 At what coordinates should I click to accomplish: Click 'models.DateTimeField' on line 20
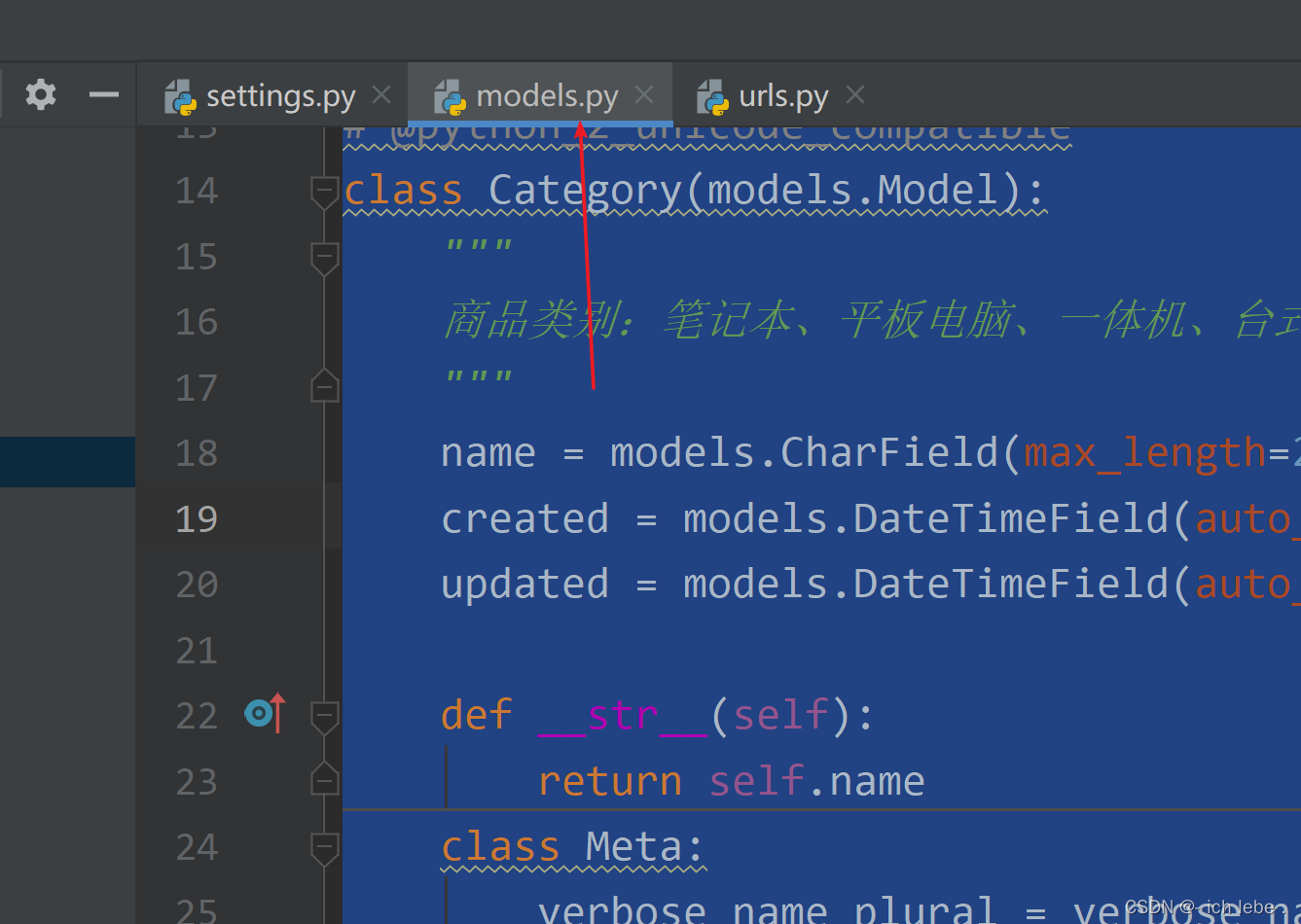[x=925, y=584]
